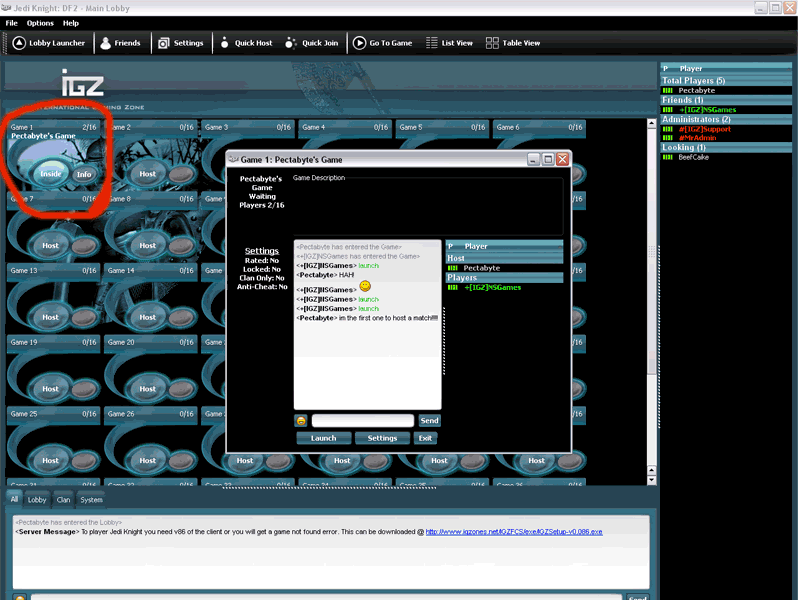Exit the Game 1 dialog with Exit button
This screenshot has width=800, height=600.
point(425,438)
